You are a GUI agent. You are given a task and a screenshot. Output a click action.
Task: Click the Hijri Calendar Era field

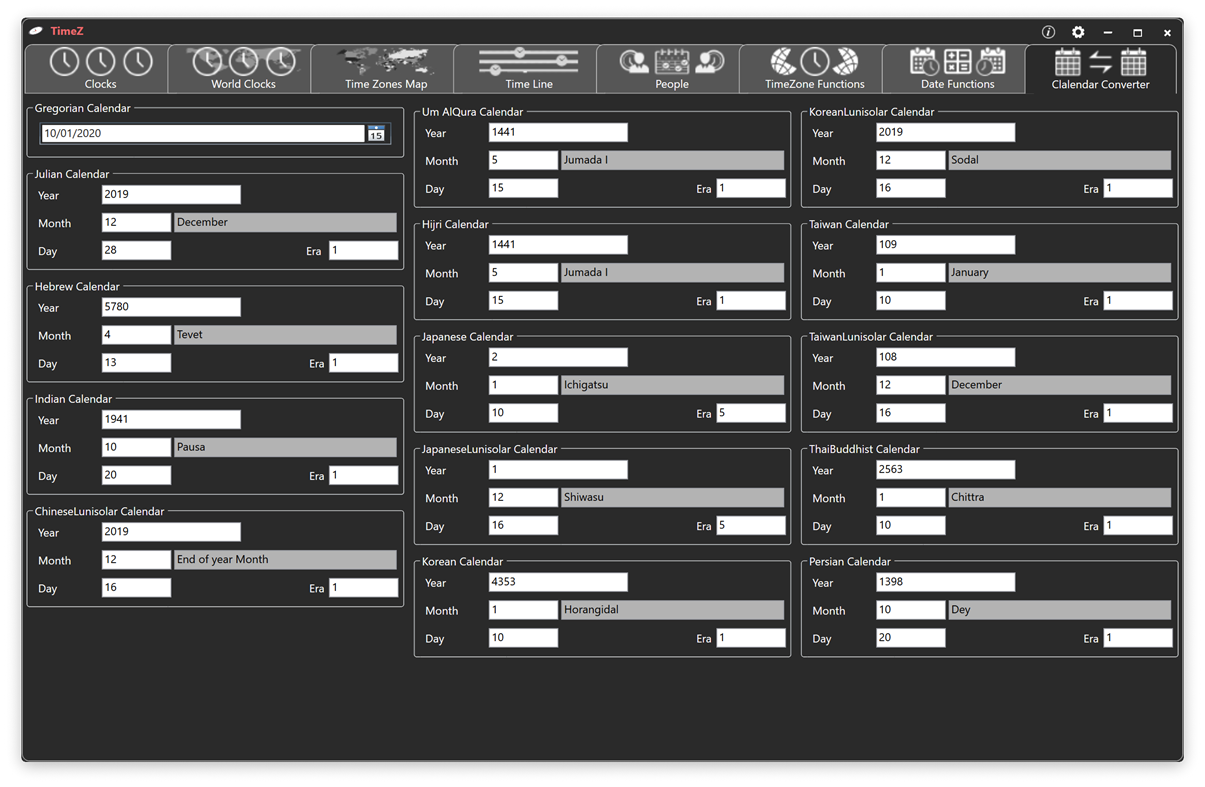751,300
